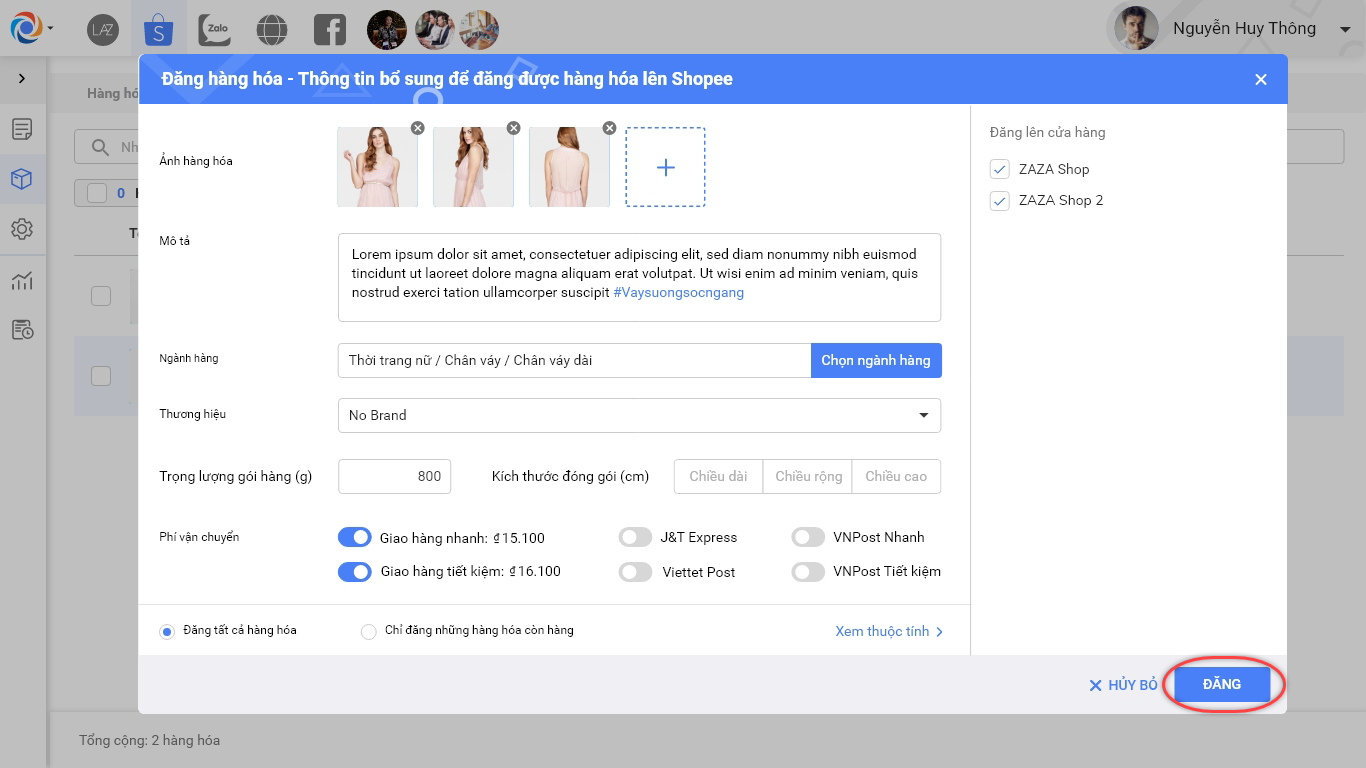
Task: Click the Ngành hàng category field
Action: 574,360
